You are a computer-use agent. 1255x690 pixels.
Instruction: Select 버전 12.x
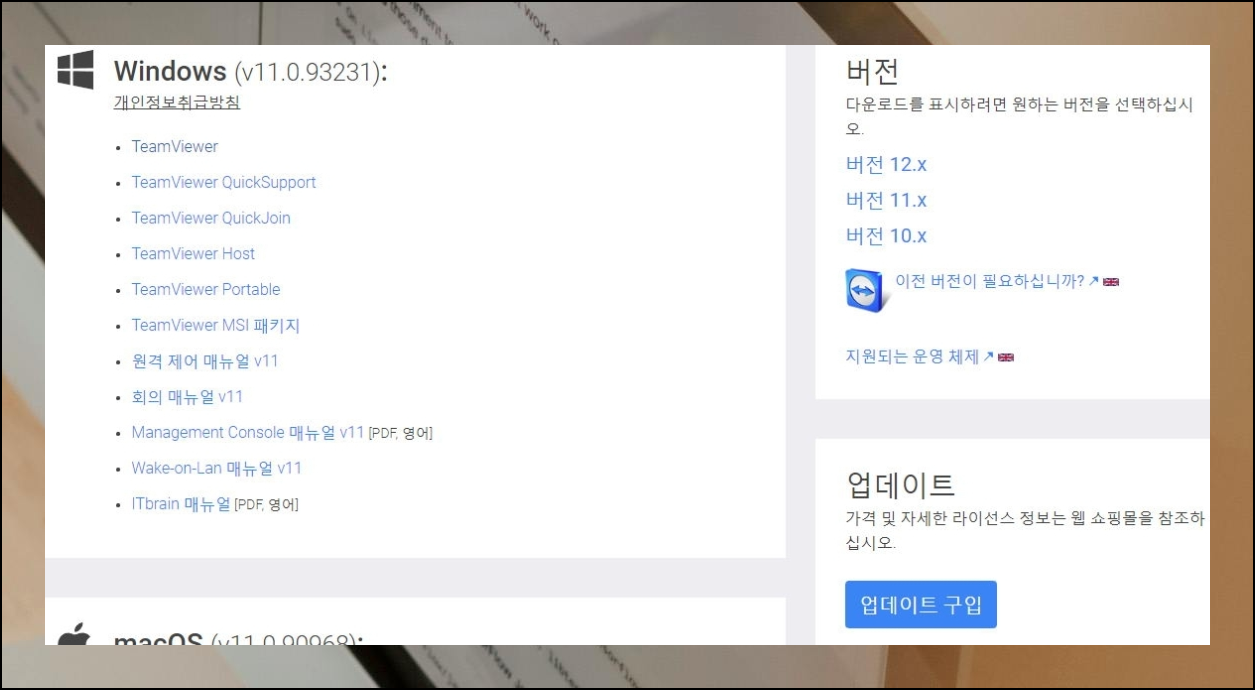point(886,165)
